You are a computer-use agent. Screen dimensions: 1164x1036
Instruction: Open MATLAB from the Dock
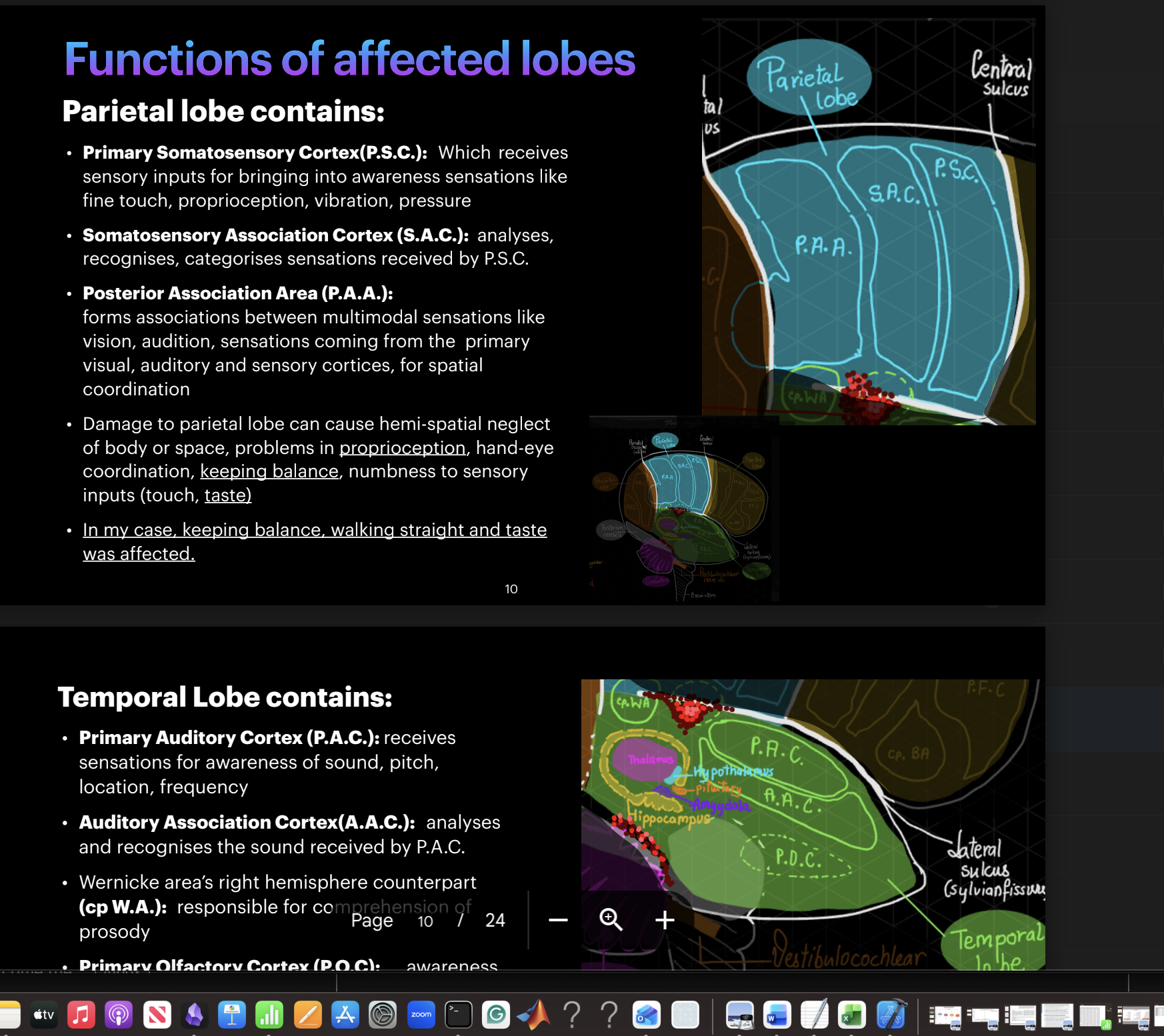pos(533,1015)
